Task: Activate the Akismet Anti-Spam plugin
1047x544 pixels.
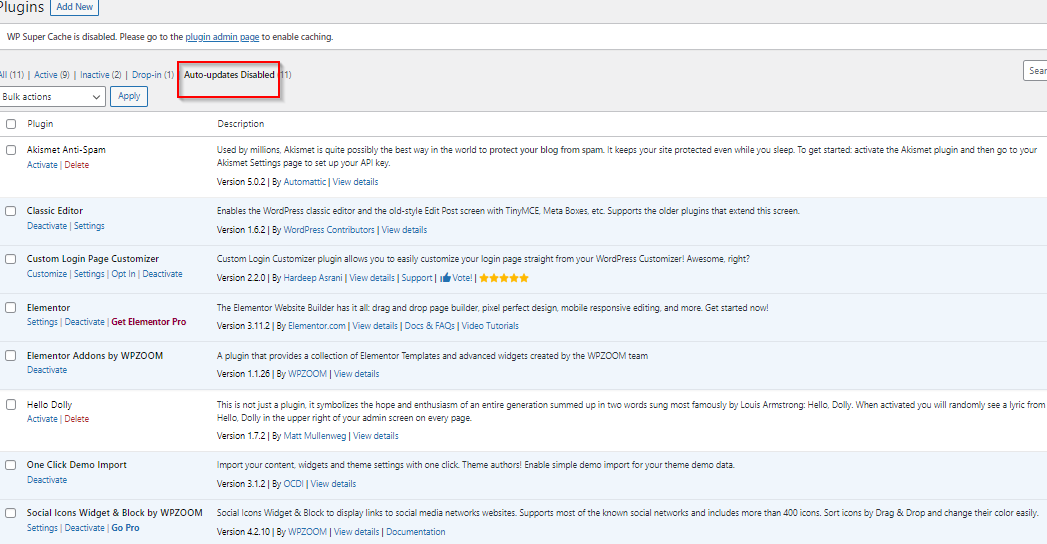Action: pyautogui.click(x=42, y=165)
